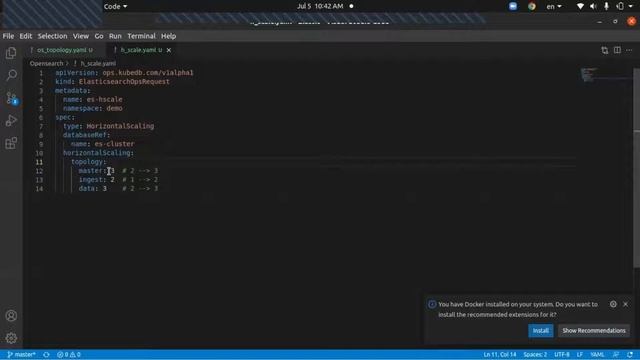Open the Edit menu
Viewport: 640px width, 360px height.
coord(26,36)
